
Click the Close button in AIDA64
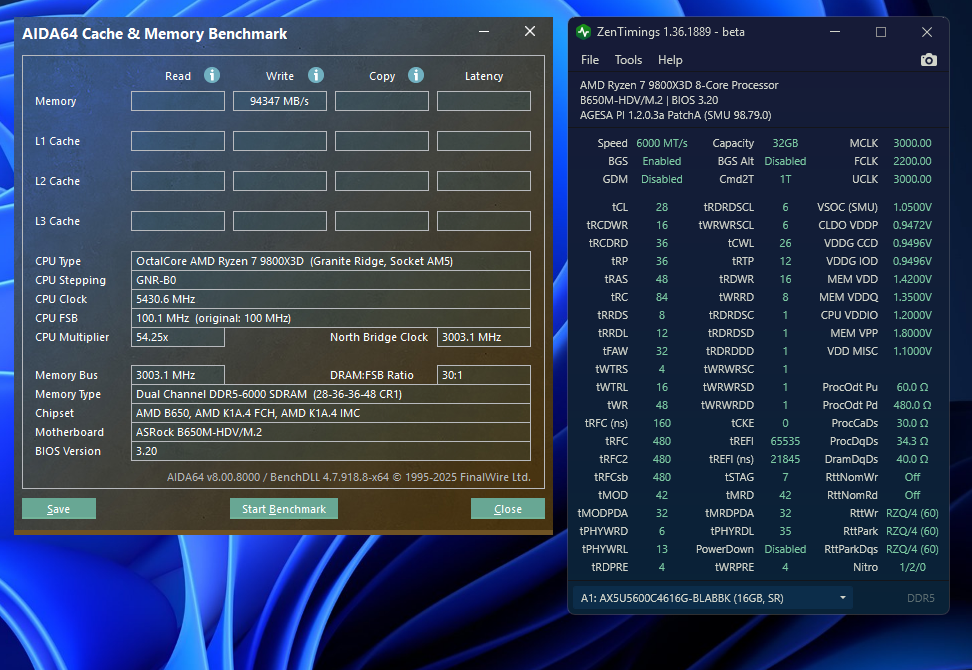coord(508,508)
